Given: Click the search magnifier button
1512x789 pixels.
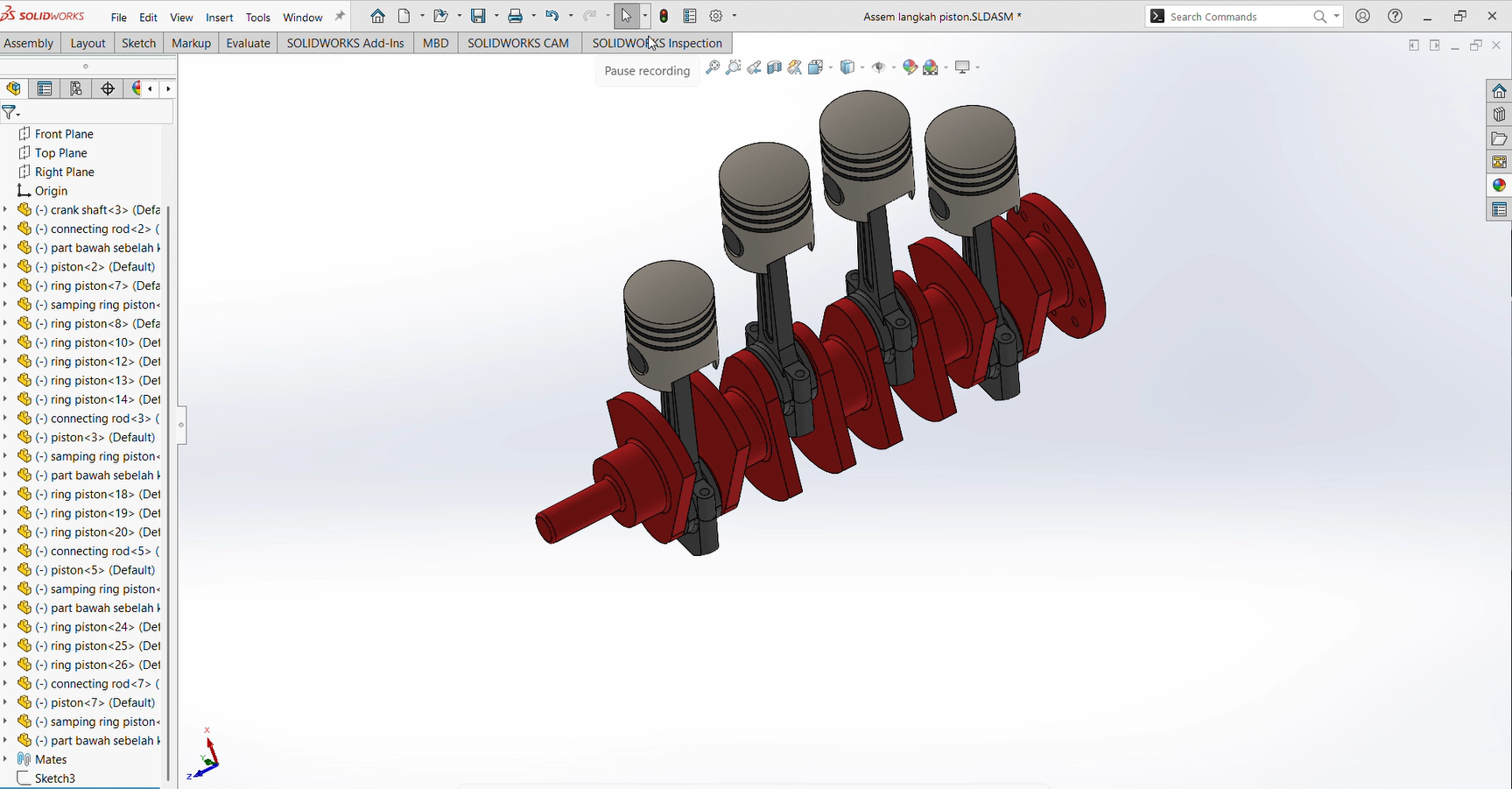Looking at the screenshot, I should [1320, 17].
